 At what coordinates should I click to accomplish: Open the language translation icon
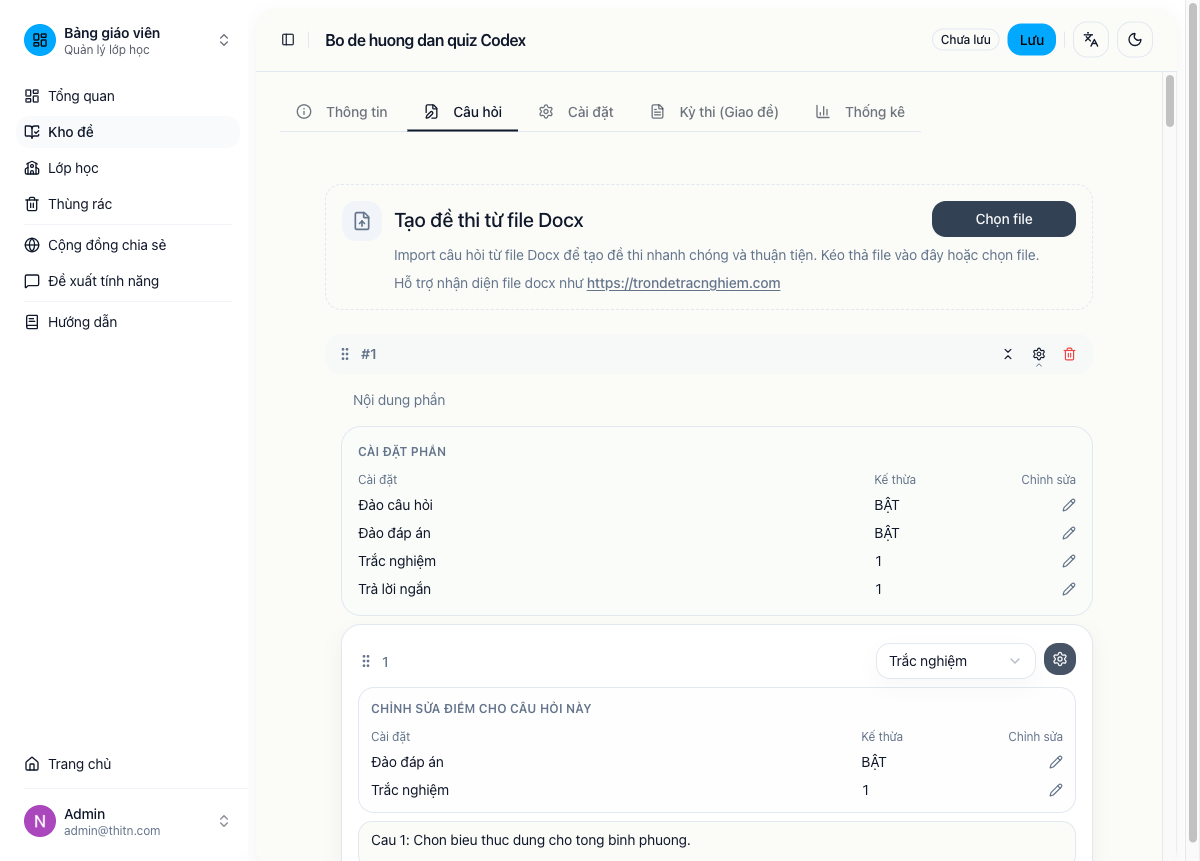point(1091,40)
